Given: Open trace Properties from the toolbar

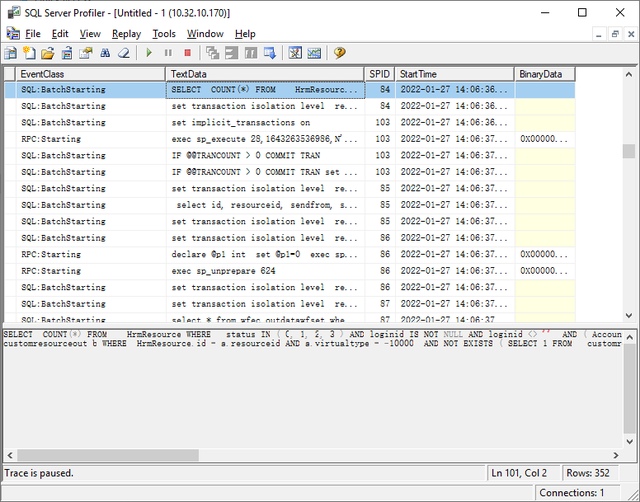Looking at the screenshot, I should [x=86, y=52].
